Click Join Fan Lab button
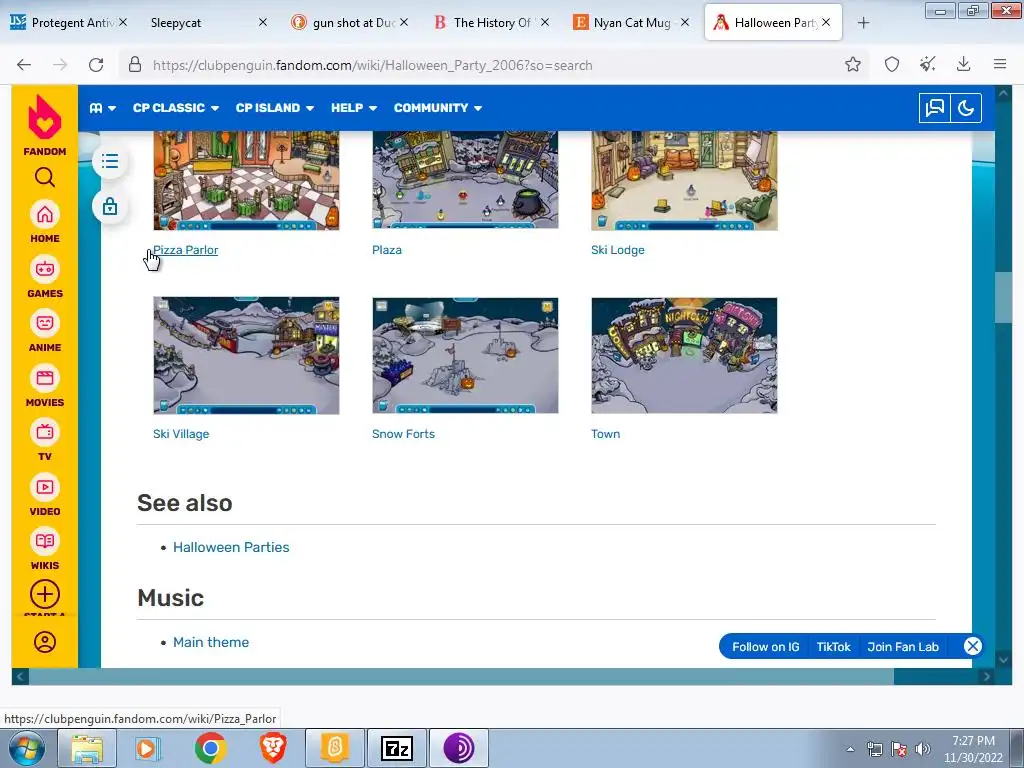This screenshot has width=1024, height=768. (x=903, y=647)
